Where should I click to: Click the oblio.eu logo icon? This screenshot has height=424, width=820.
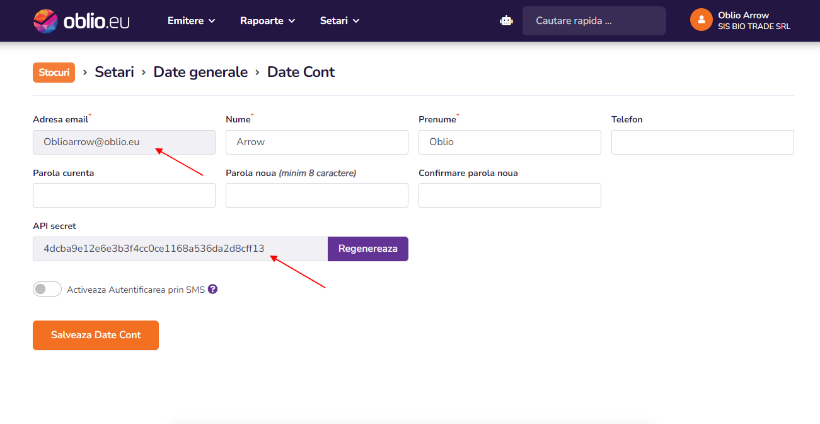pos(45,21)
